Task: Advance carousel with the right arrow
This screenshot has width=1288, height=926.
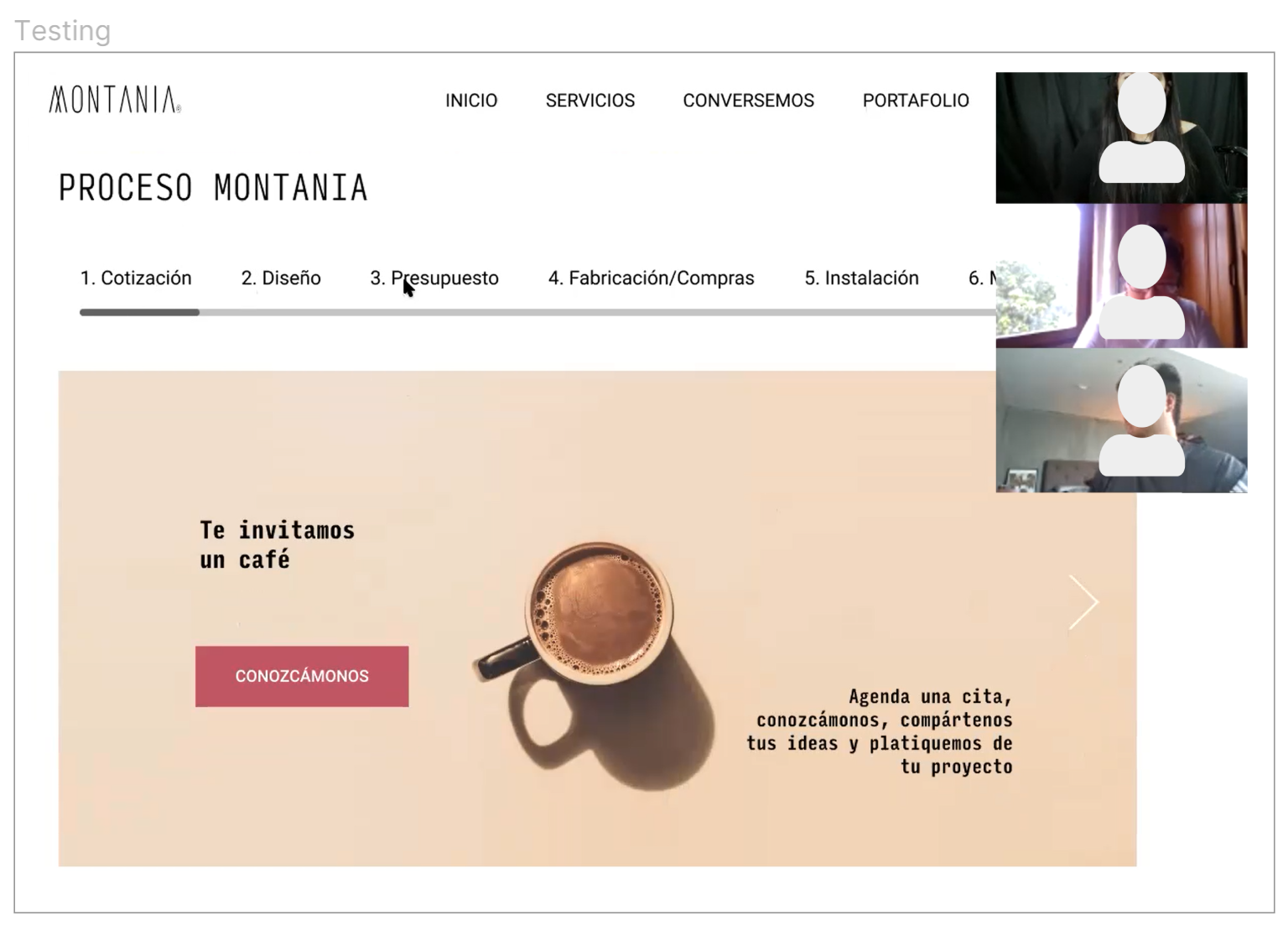Action: pyautogui.click(x=1083, y=602)
